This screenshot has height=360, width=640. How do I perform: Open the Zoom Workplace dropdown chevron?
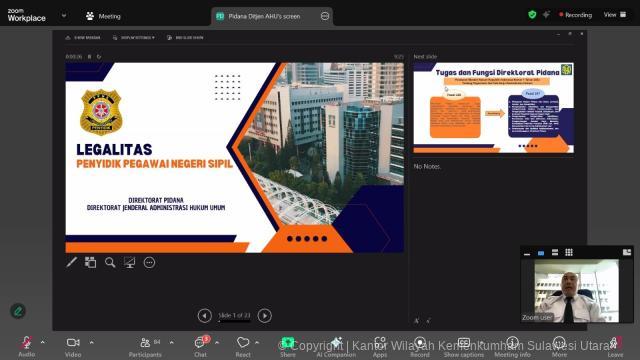tap(64, 16)
